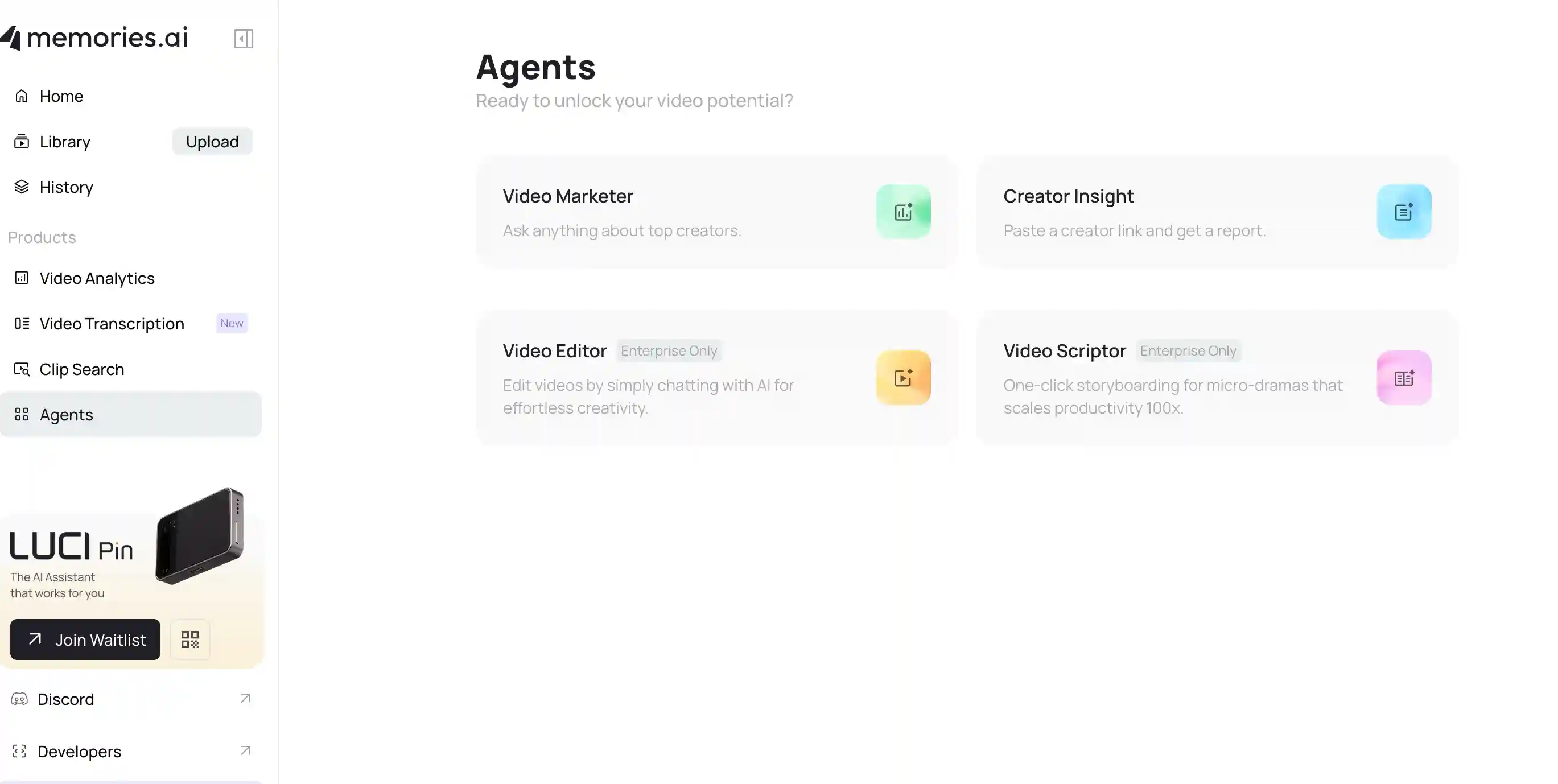Click "Ready to unlock your video potential?" text
The height and width of the screenshot is (784, 1558).
coord(634,101)
